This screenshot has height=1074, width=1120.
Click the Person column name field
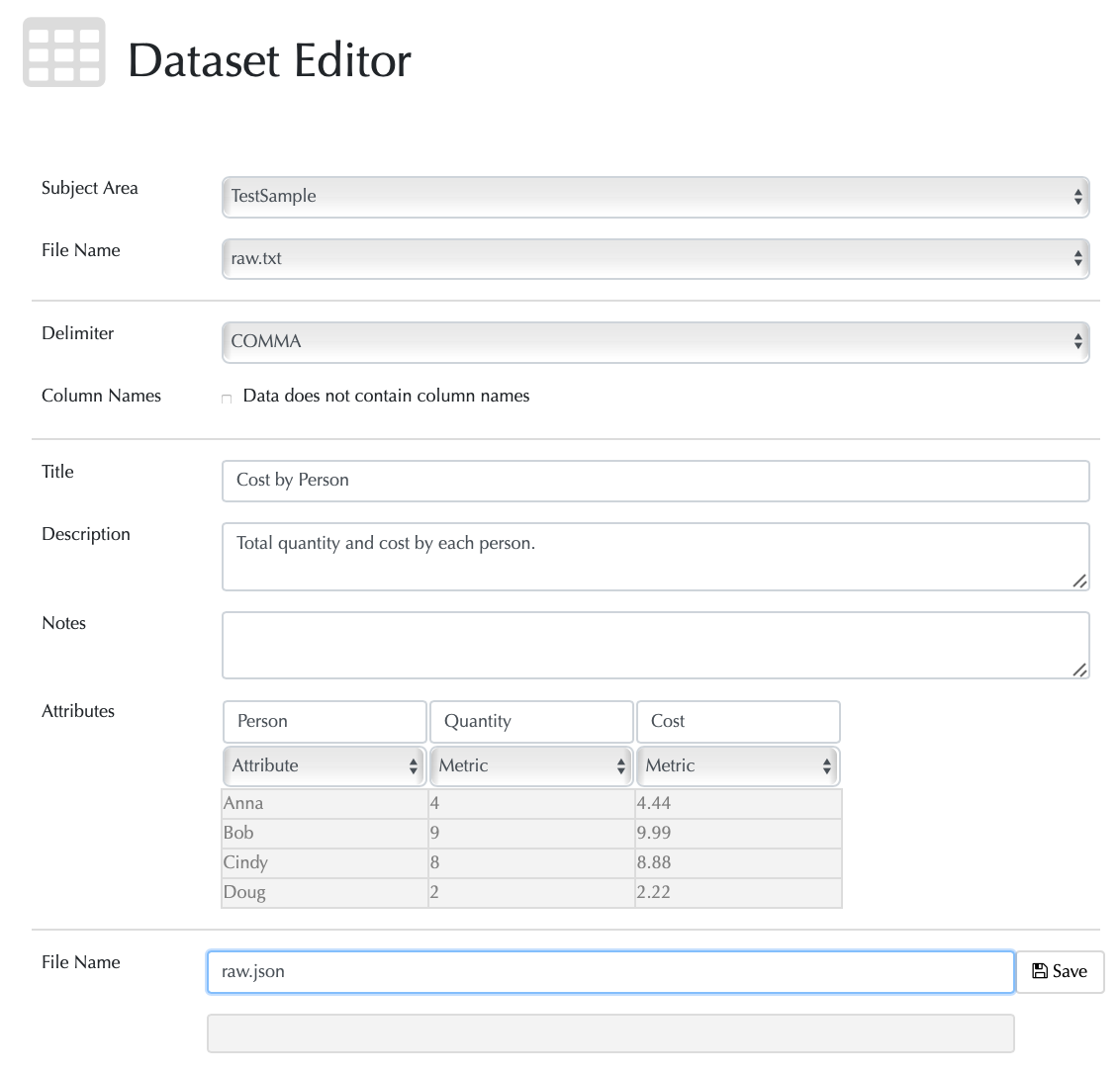[x=325, y=721]
